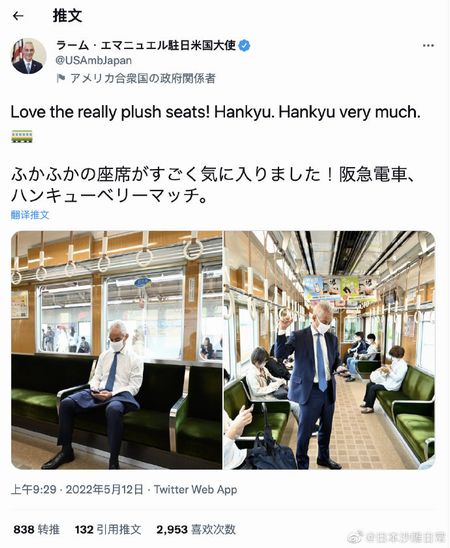Click the tweet timestamp 上午9:29 · 2022年5月12日
The height and width of the screenshot is (548, 450).
tap(77, 490)
